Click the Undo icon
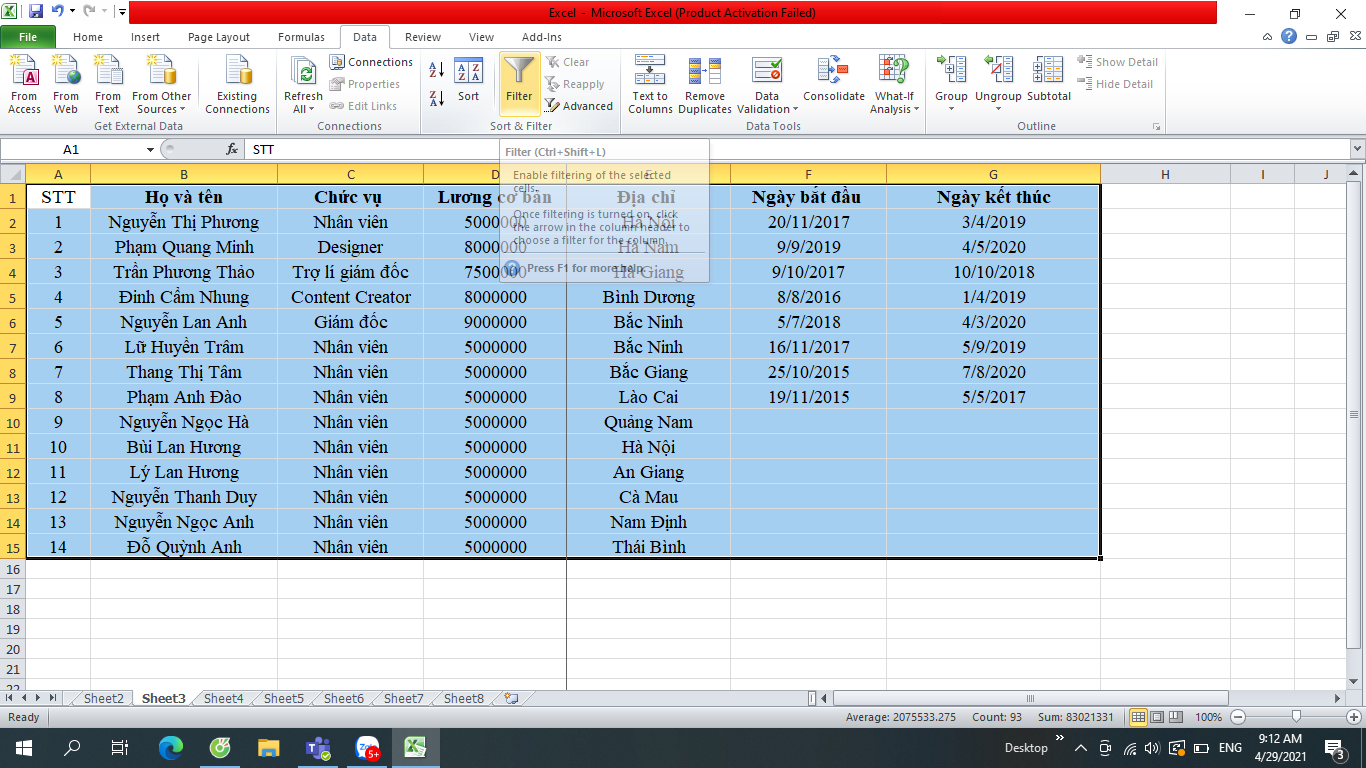Image resolution: width=1366 pixels, height=768 pixels. click(x=59, y=12)
